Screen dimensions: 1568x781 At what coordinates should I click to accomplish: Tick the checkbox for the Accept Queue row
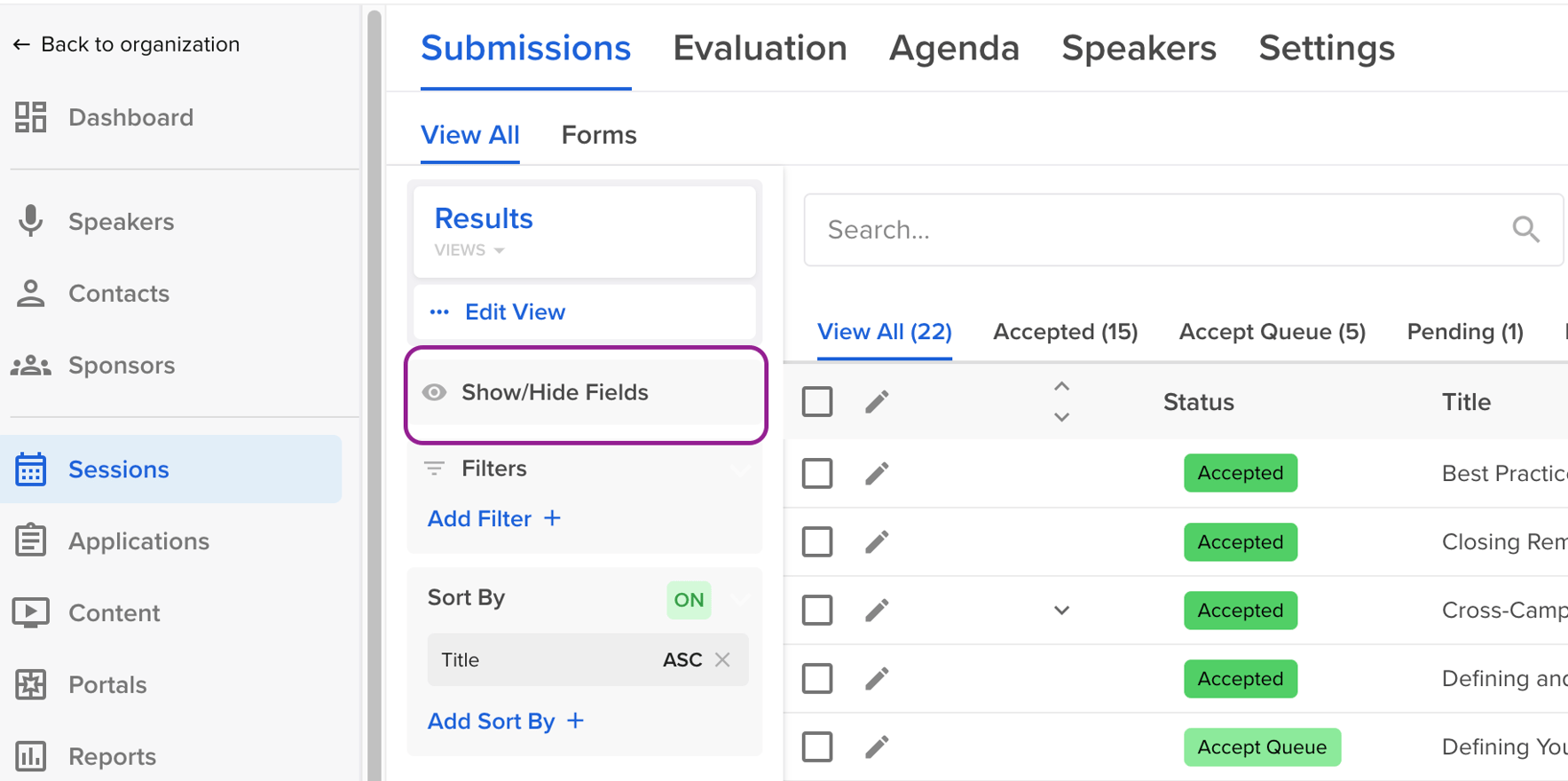tap(817, 747)
